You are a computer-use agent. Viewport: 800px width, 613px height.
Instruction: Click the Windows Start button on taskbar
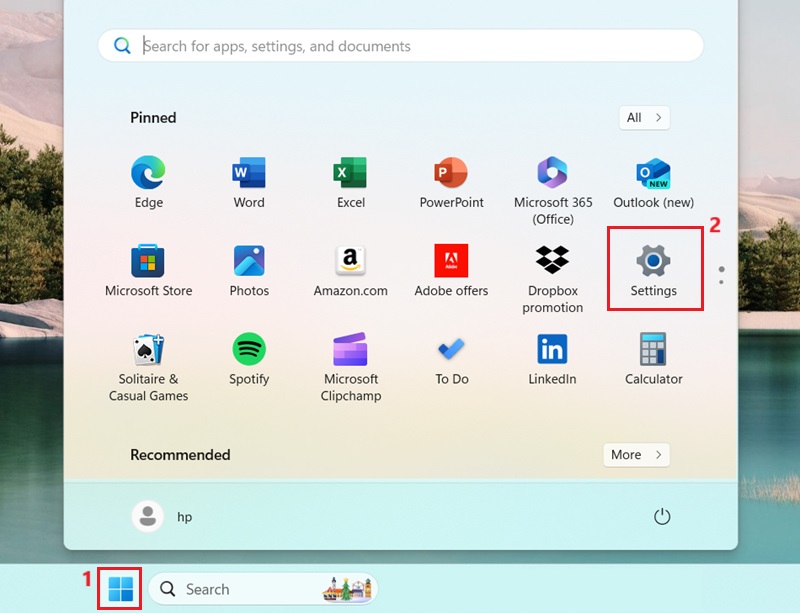(x=120, y=589)
